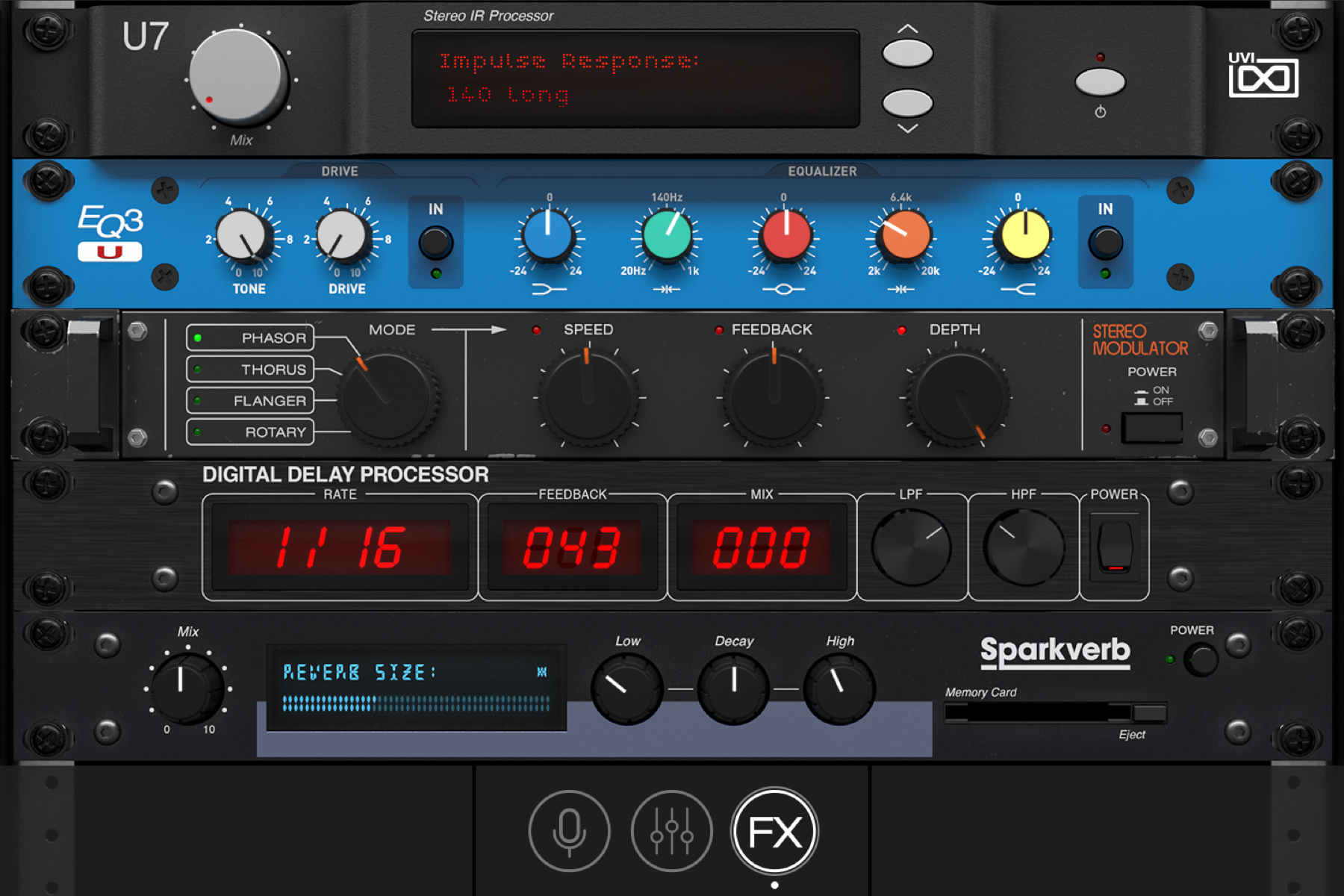Select the FX panel icon

[x=774, y=830]
